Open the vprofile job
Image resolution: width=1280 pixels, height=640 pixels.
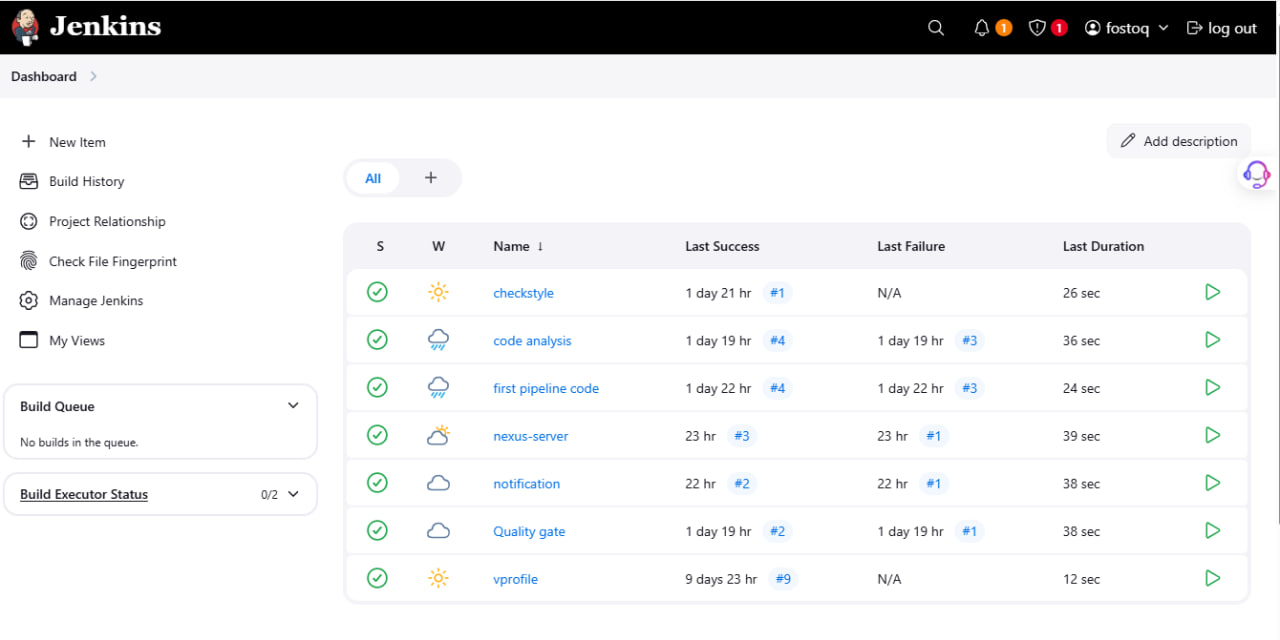pyautogui.click(x=515, y=579)
